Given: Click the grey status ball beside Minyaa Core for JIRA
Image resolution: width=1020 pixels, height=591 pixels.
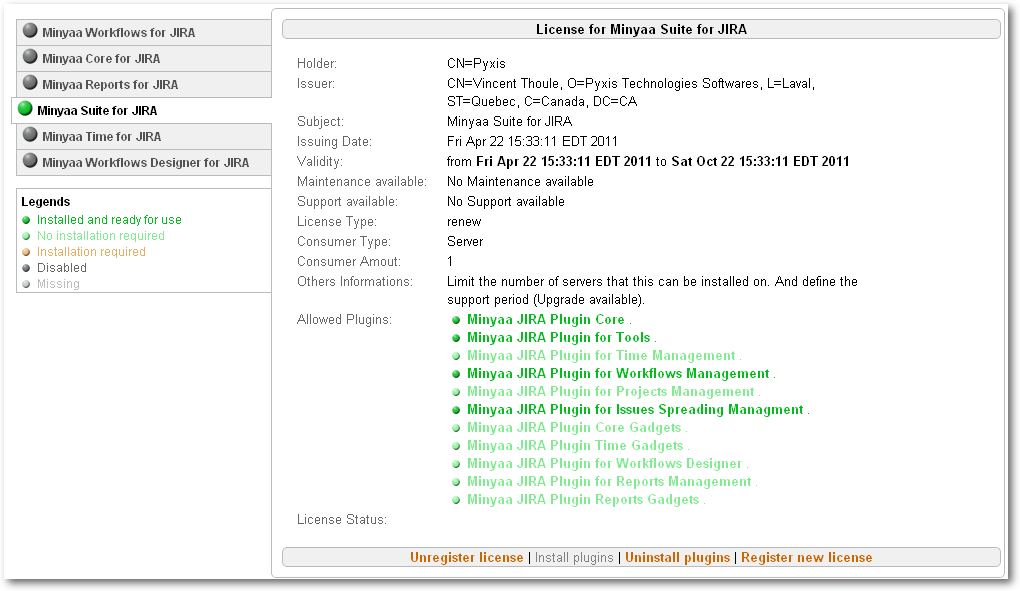Looking at the screenshot, I should click(x=30, y=57).
